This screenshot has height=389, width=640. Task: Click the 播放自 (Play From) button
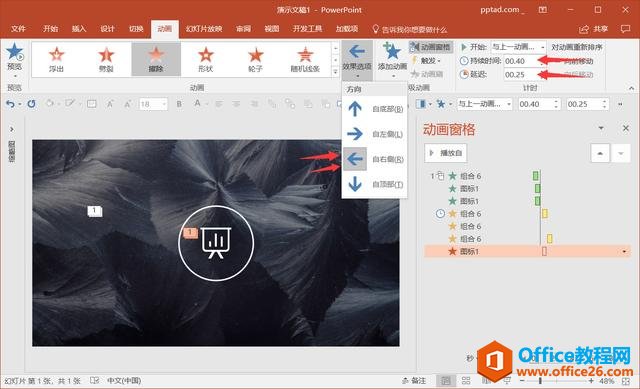point(446,153)
